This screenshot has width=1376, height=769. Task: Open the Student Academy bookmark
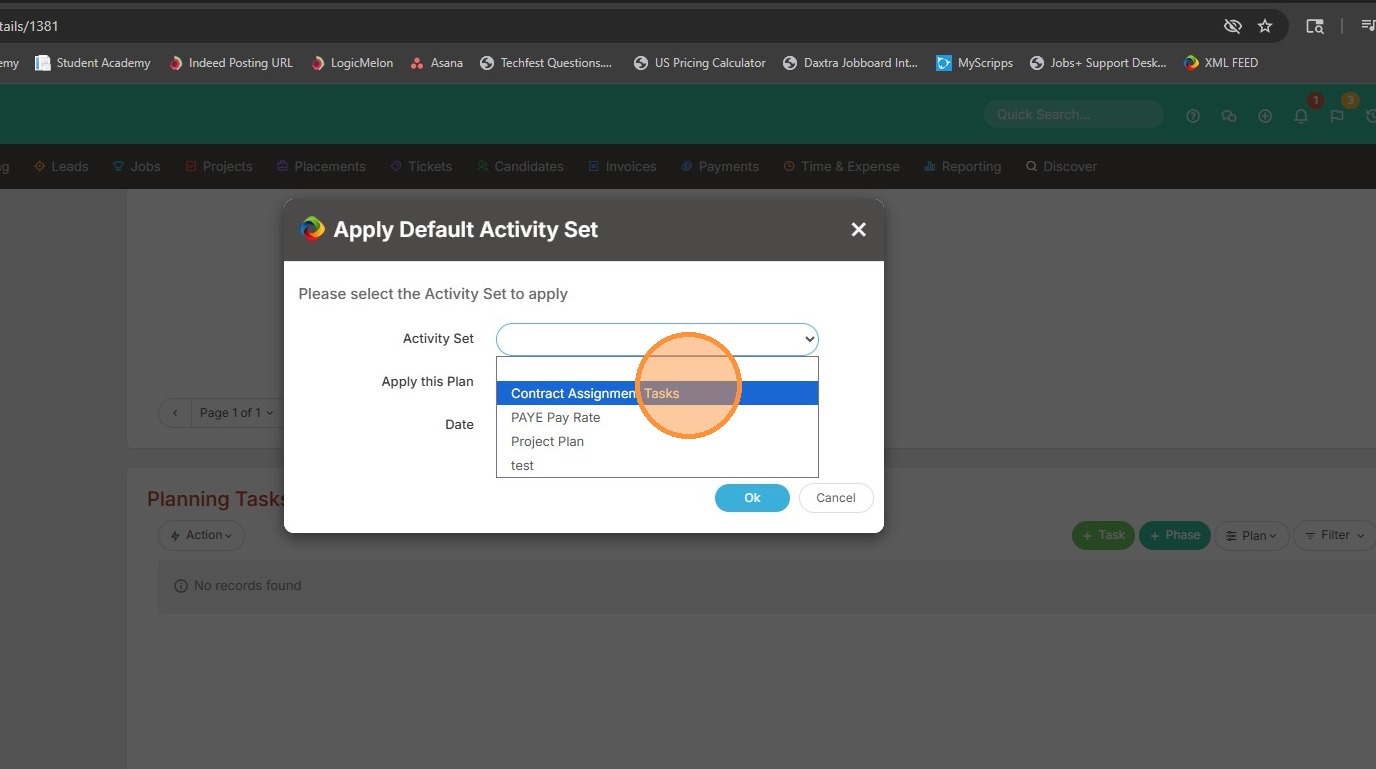coord(93,63)
